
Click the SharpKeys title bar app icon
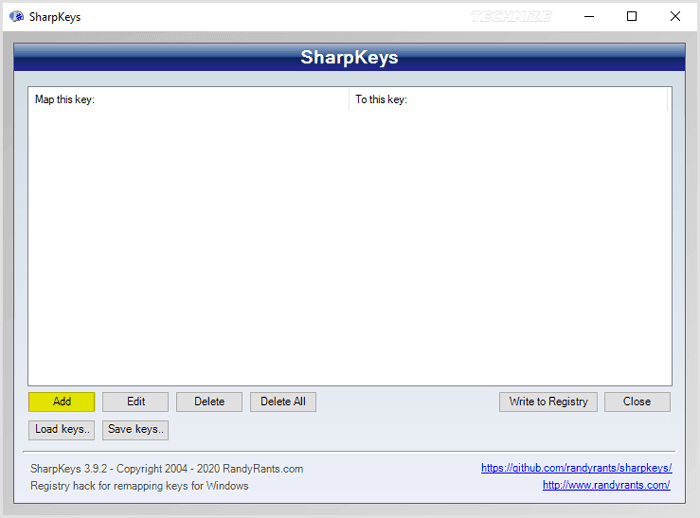click(17, 17)
